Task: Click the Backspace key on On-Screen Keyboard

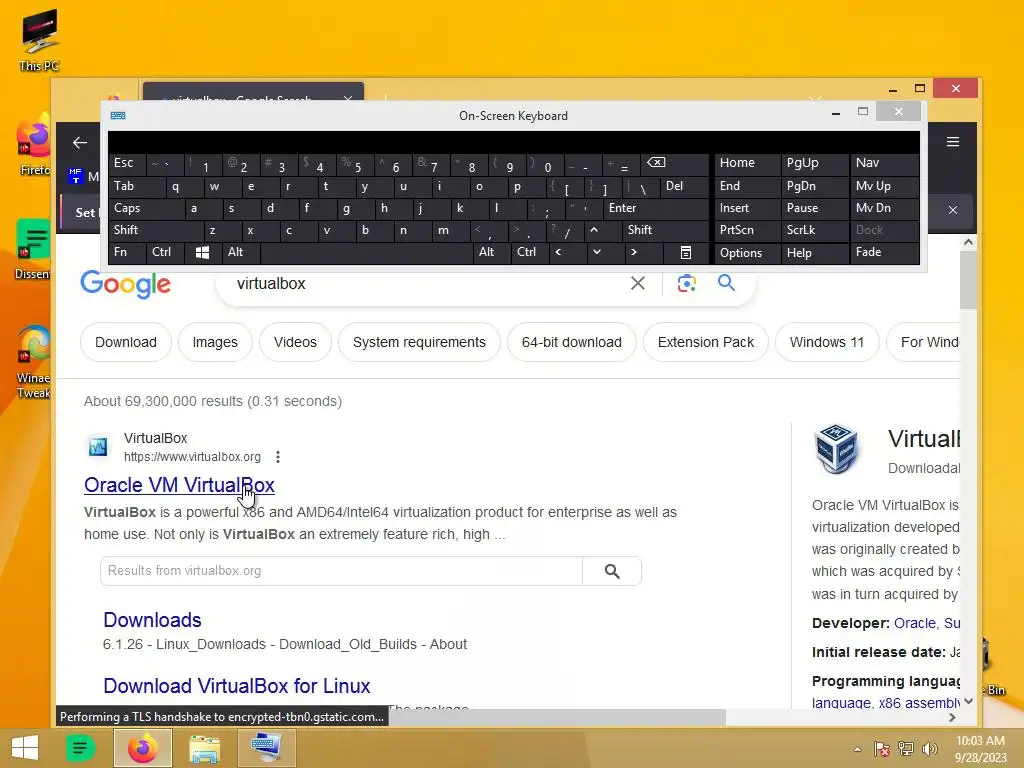Action: pyautogui.click(x=657, y=163)
